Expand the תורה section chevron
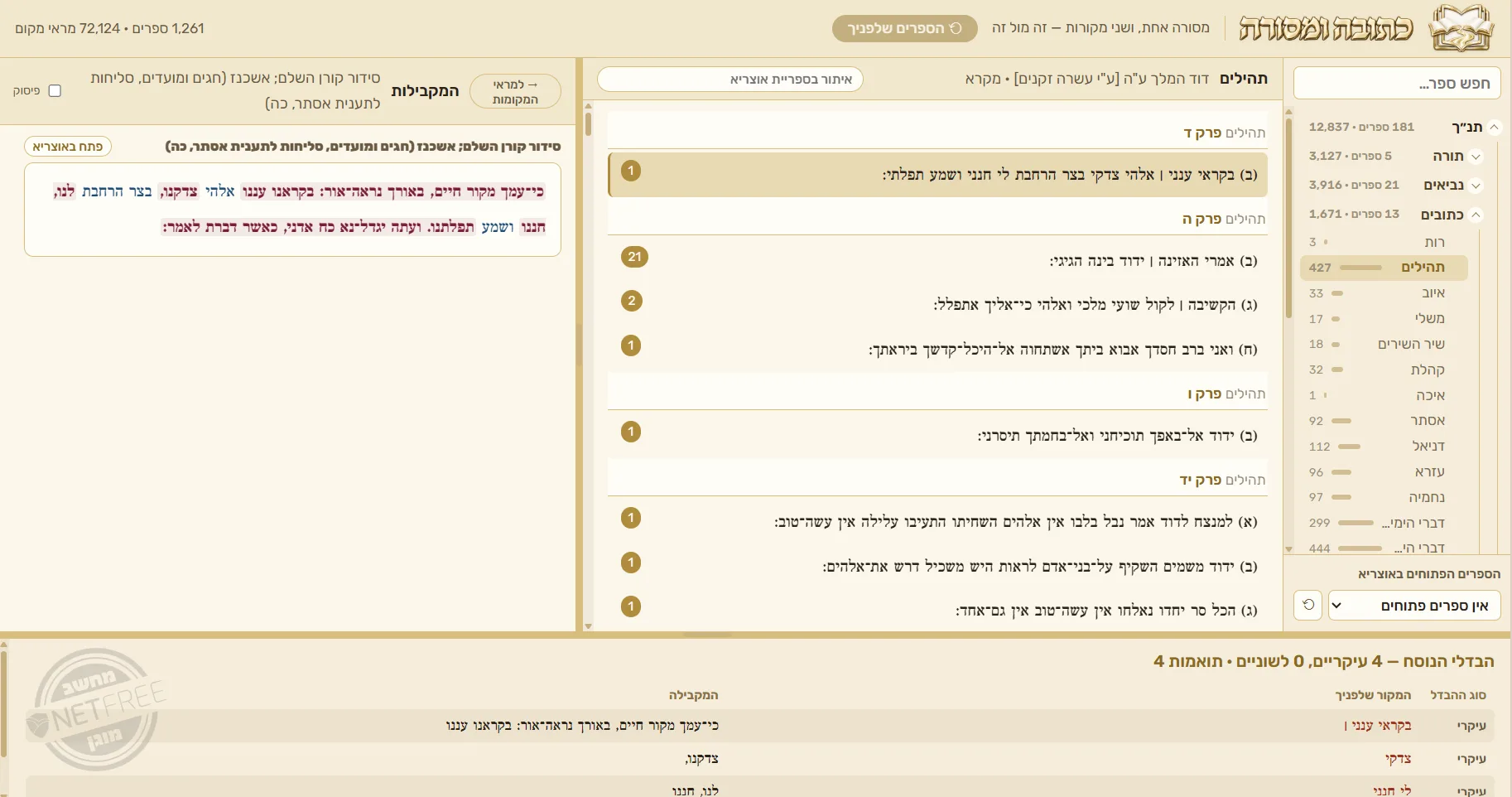1512x797 pixels. (1476, 157)
